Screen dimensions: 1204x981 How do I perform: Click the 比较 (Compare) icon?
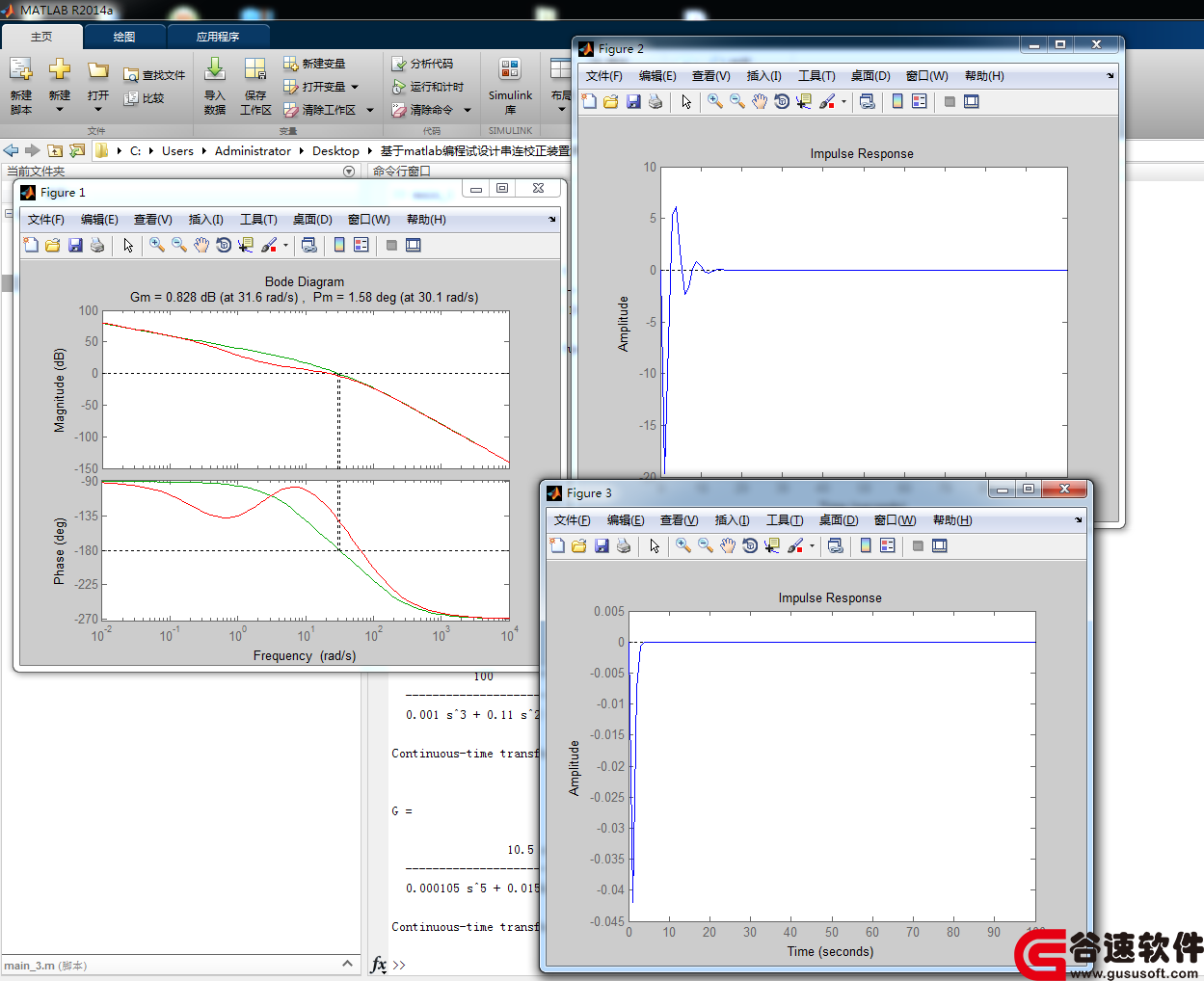(x=131, y=98)
